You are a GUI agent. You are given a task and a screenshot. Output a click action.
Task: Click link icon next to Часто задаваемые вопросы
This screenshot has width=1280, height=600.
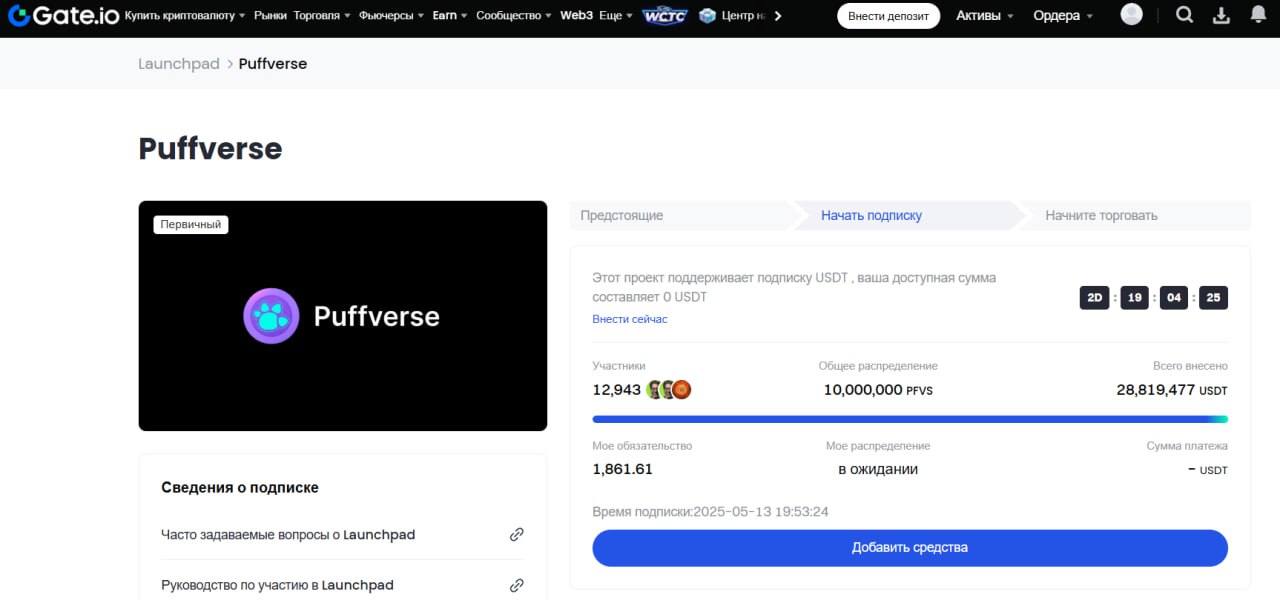point(517,534)
